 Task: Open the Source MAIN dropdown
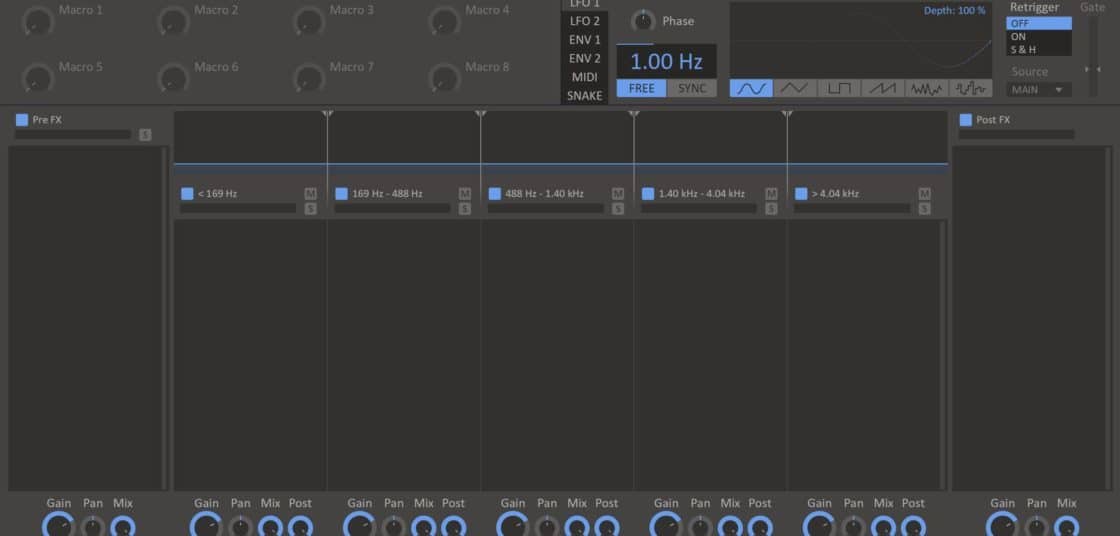[x=1039, y=90]
